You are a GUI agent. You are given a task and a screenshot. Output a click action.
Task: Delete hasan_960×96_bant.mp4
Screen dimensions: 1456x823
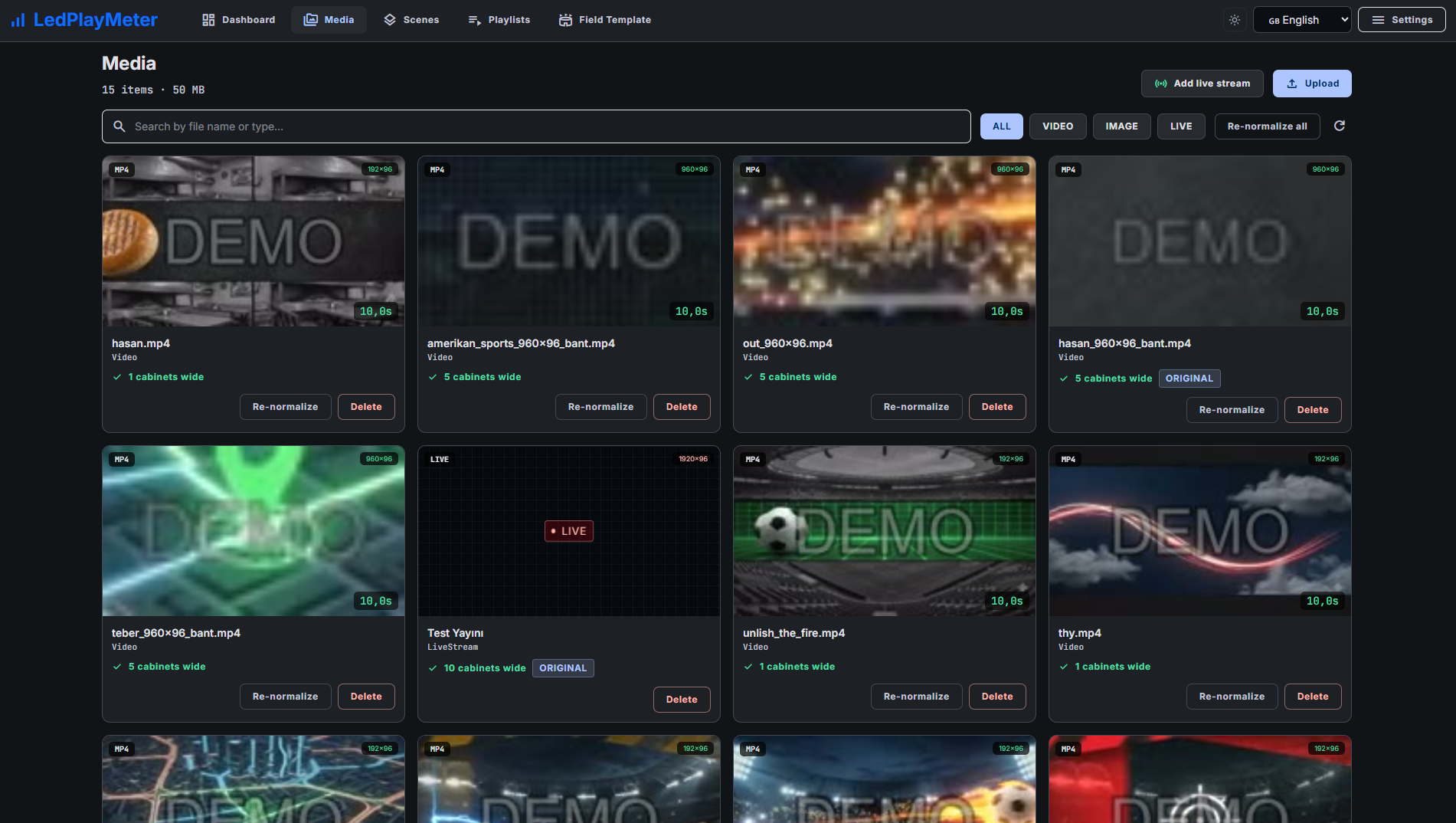[1313, 410]
